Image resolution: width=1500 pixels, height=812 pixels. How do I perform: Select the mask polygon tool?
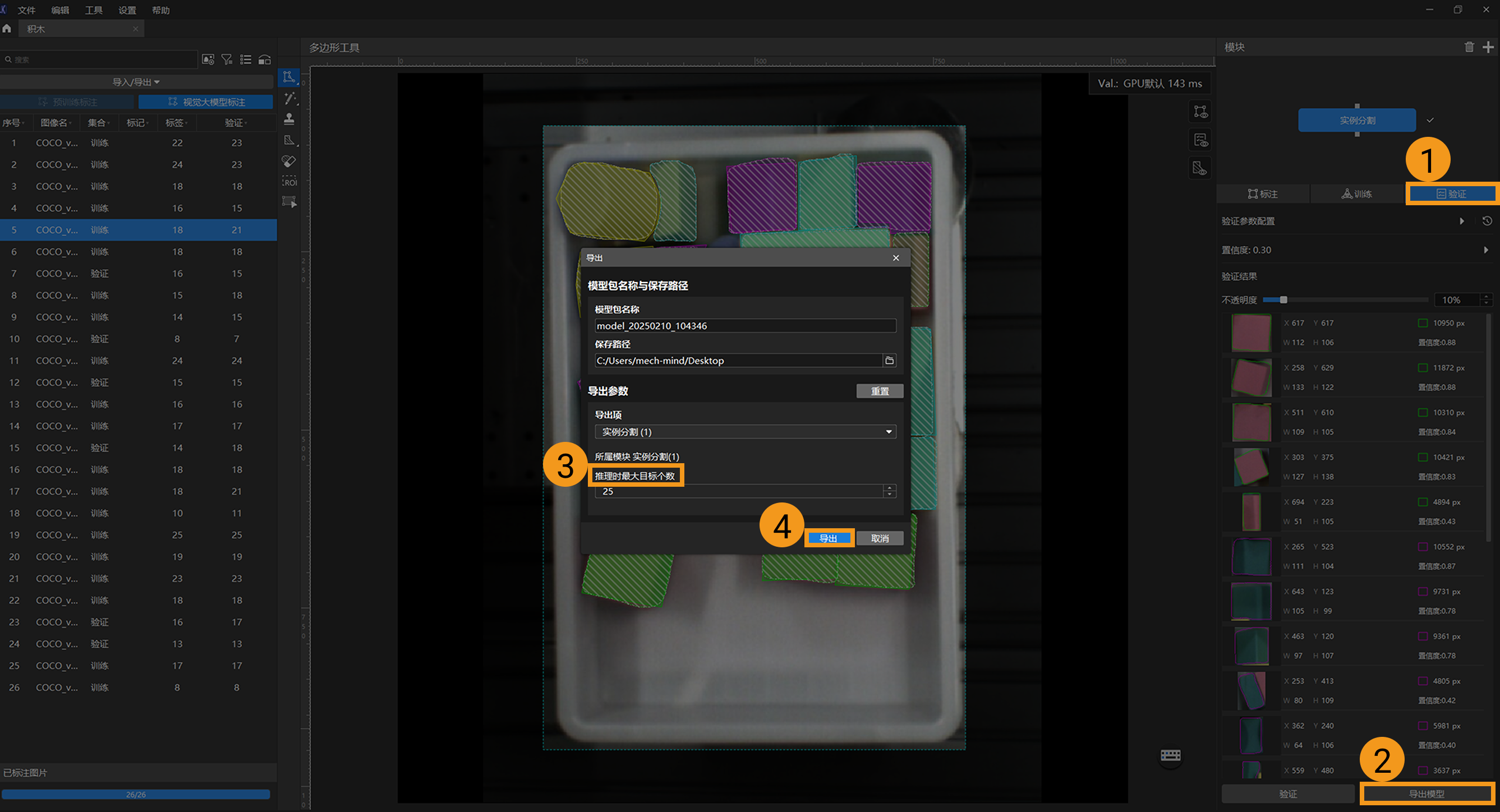(289, 140)
